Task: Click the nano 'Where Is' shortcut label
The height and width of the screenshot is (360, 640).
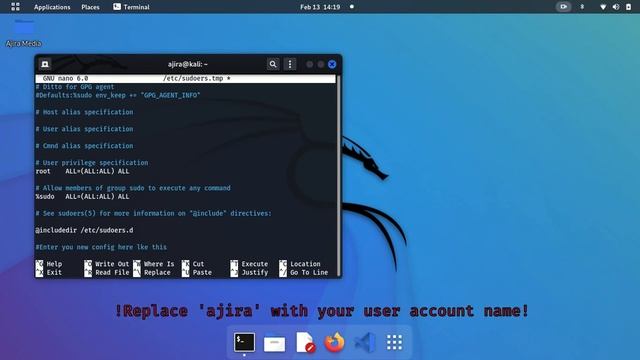Action: click(159, 264)
